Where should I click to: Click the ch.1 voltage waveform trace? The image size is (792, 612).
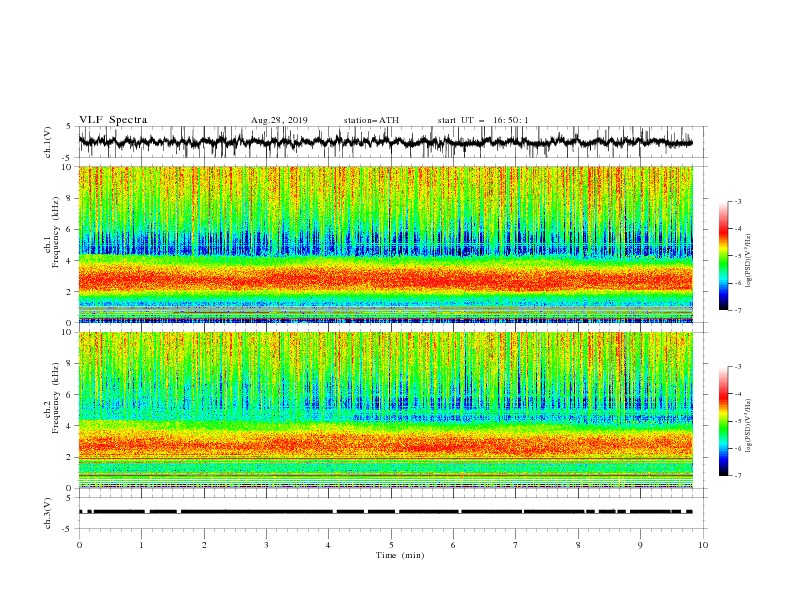tap(385, 142)
